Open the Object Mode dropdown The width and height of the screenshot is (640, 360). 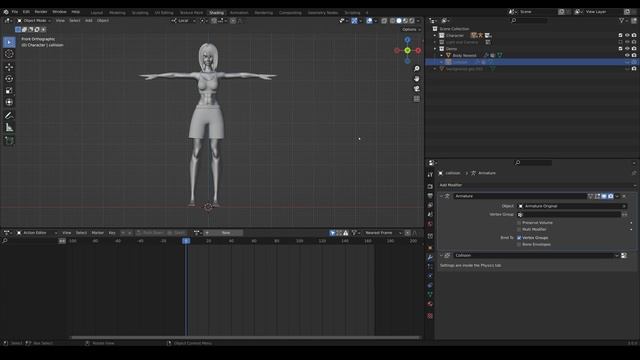pos(34,20)
